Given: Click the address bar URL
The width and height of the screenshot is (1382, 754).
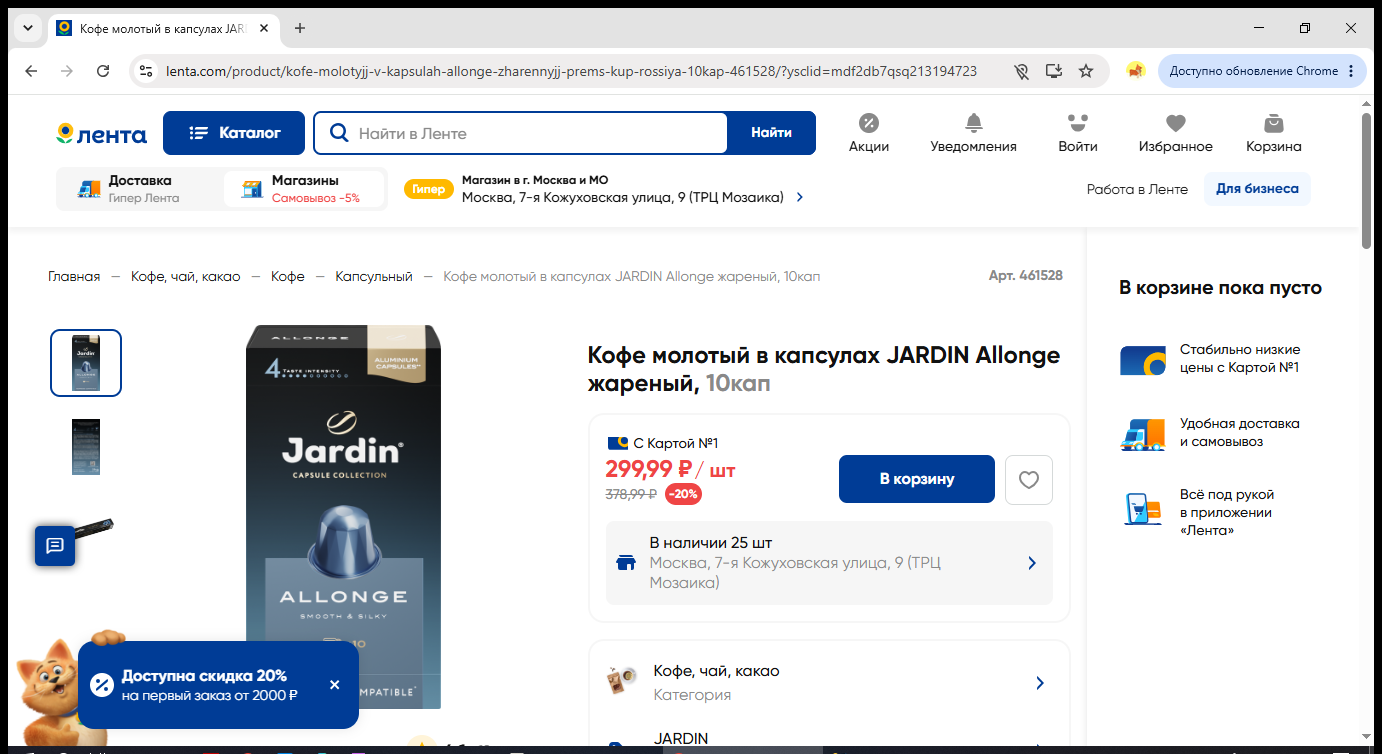Looking at the screenshot, I should pyautogui.click(x=571, y=71).
